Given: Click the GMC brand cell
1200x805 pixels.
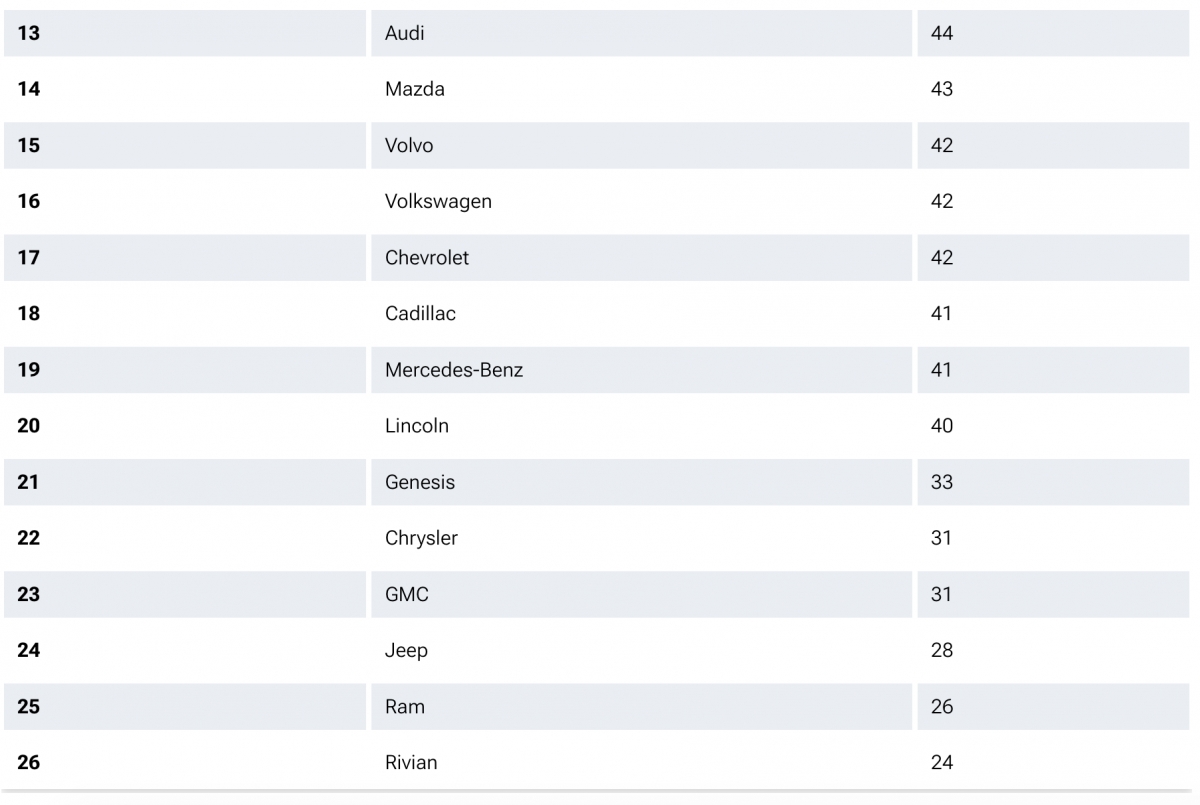Looking at the screenshot, I should (407, 594).
